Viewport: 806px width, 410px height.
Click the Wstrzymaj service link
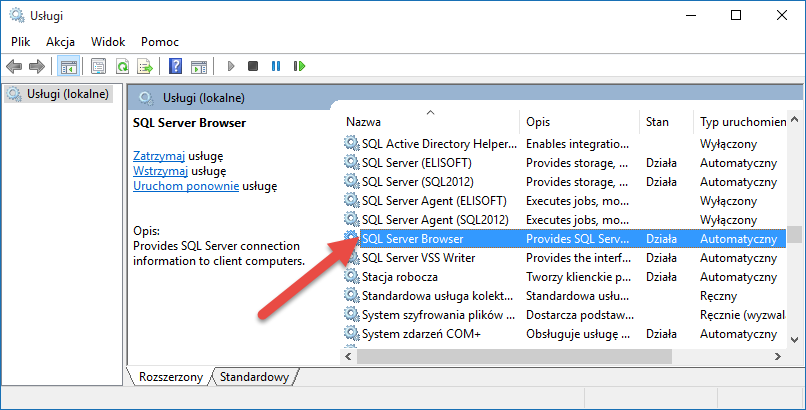(x=160, y=171)
